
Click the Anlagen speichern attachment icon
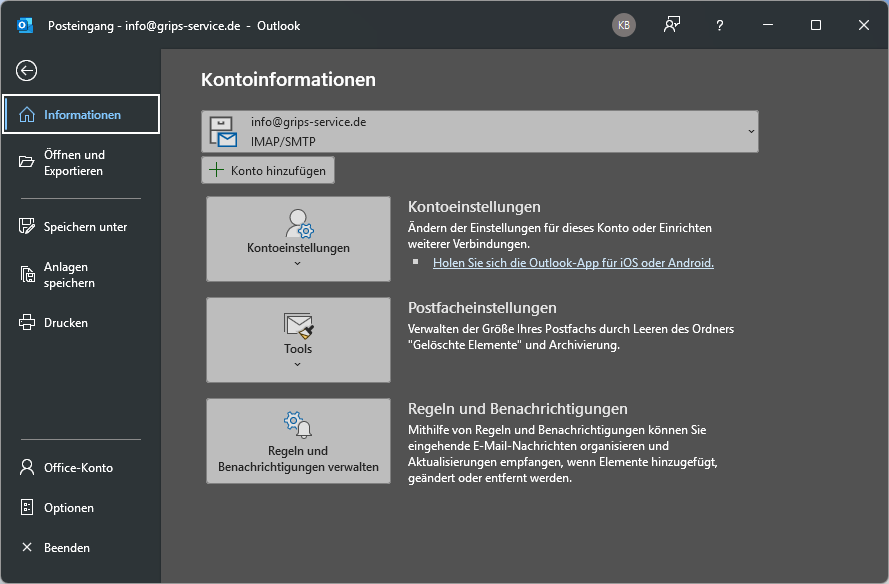click(x=27, y=274)
